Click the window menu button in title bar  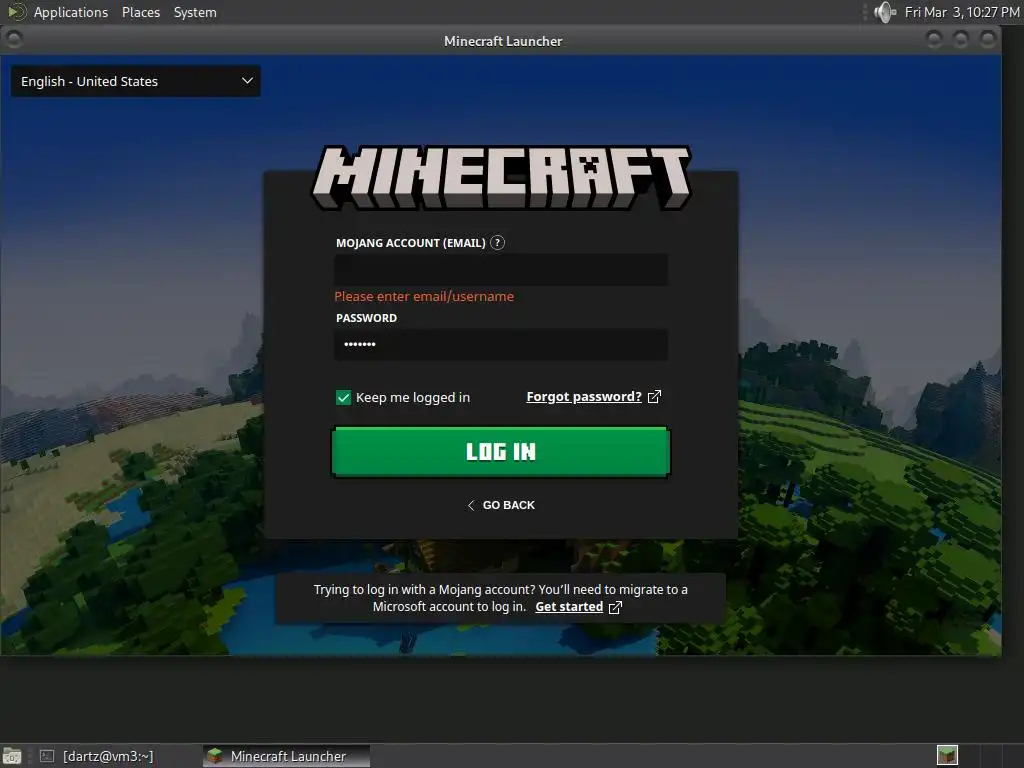pyautogui.click(x=14, y=40)
